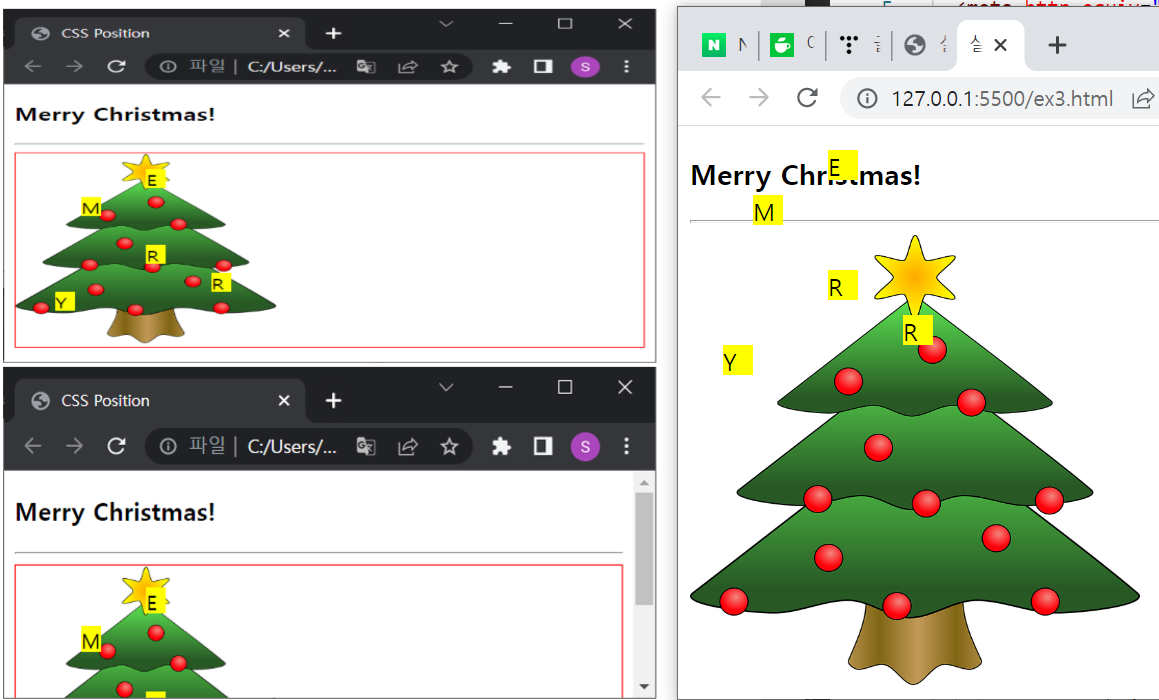
Task: Click address bar C:/Users in top-left window
Action: coord(291,67)
